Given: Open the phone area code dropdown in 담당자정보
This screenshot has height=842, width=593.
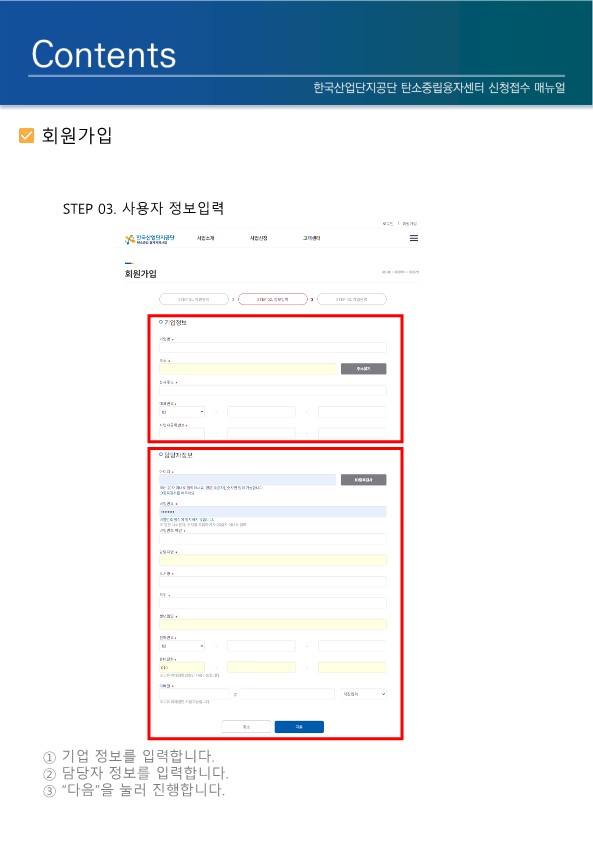Looking at the screenshot, I should pyautogui.click(x=182, y=646).
